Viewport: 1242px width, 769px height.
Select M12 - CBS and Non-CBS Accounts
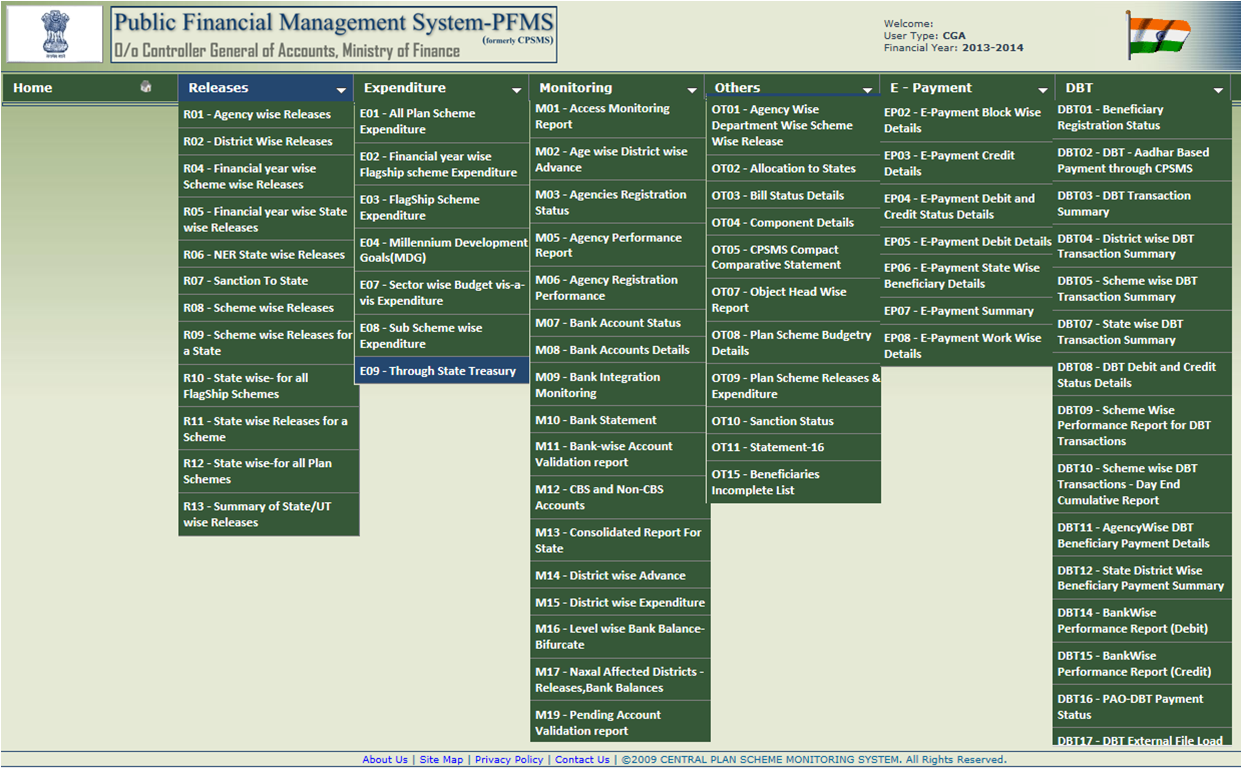pos(620,497)
